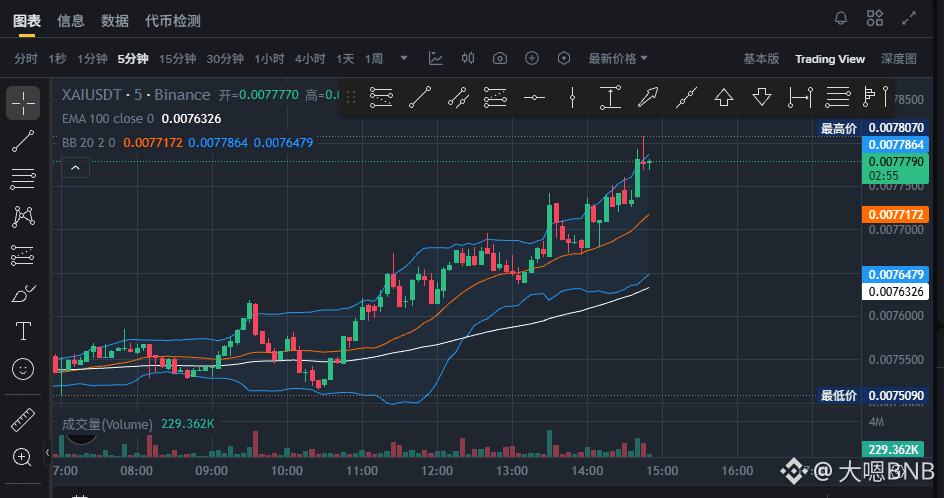The height and width of the screenshot is (498, 944).
Task: Set interval to 1周
Action: pyautogui.click(x=374, y=58)
